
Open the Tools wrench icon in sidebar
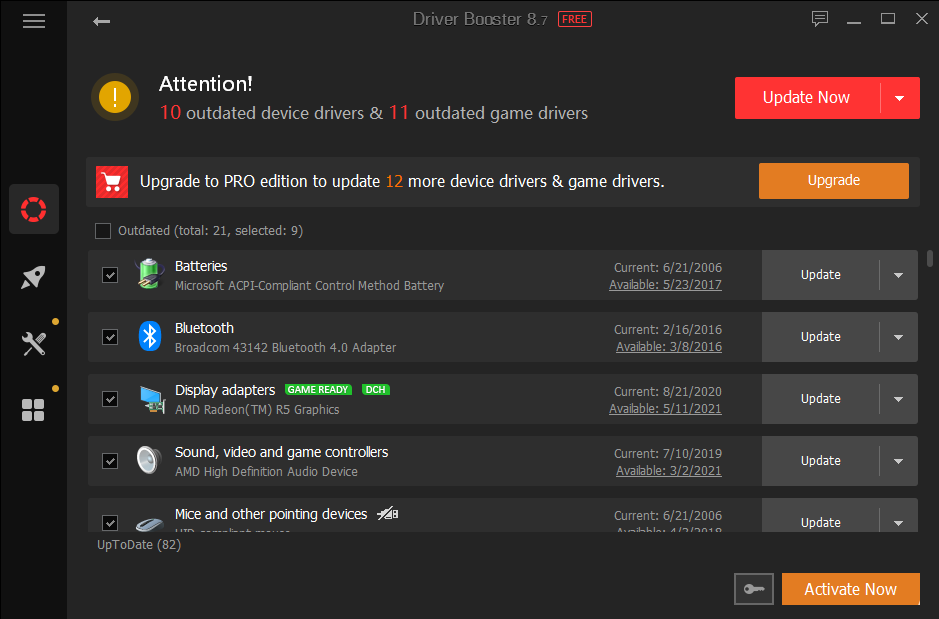point(33,343)
